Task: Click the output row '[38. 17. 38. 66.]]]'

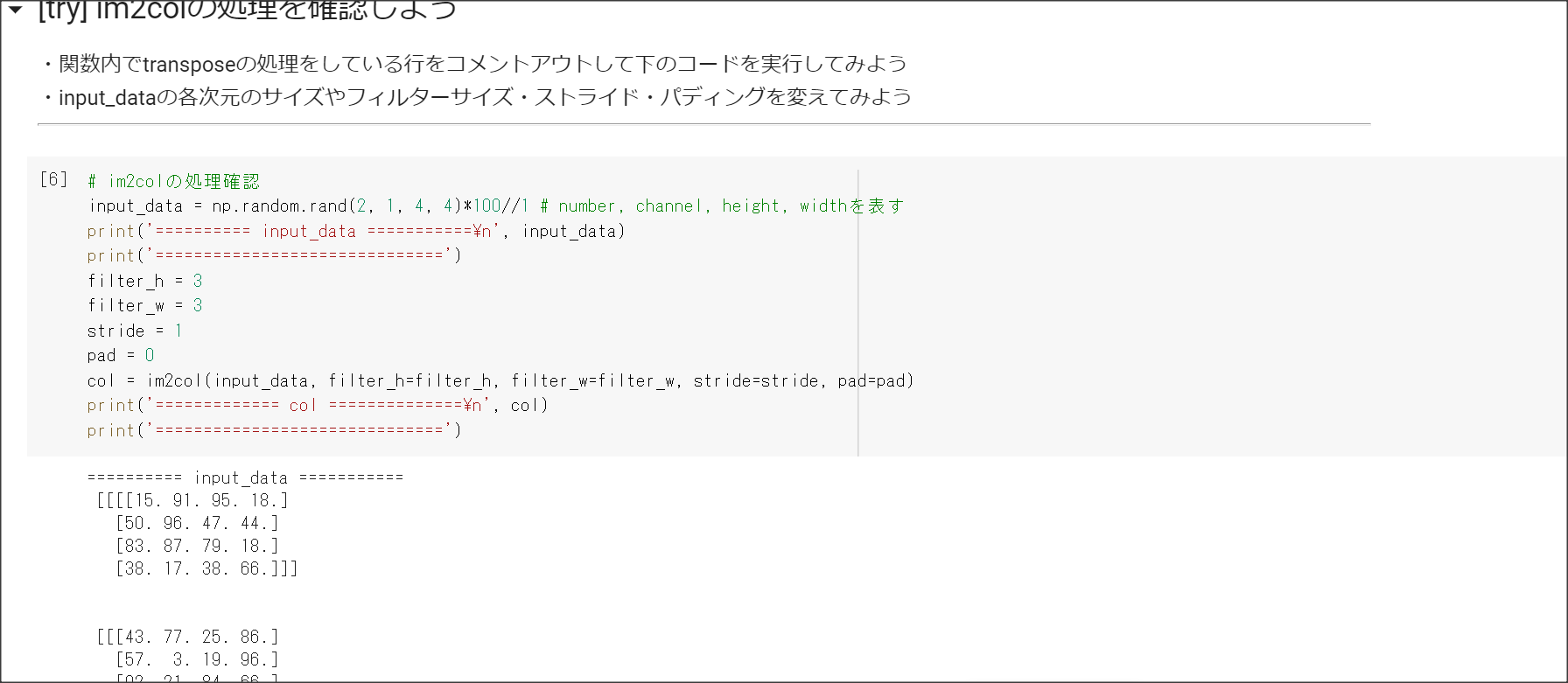Action: pyautogui.click(x=206, y=568)
